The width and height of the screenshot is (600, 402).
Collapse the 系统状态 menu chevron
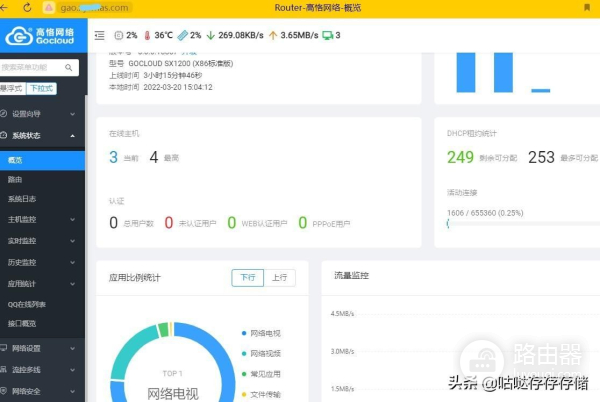(x=73, y=136)
